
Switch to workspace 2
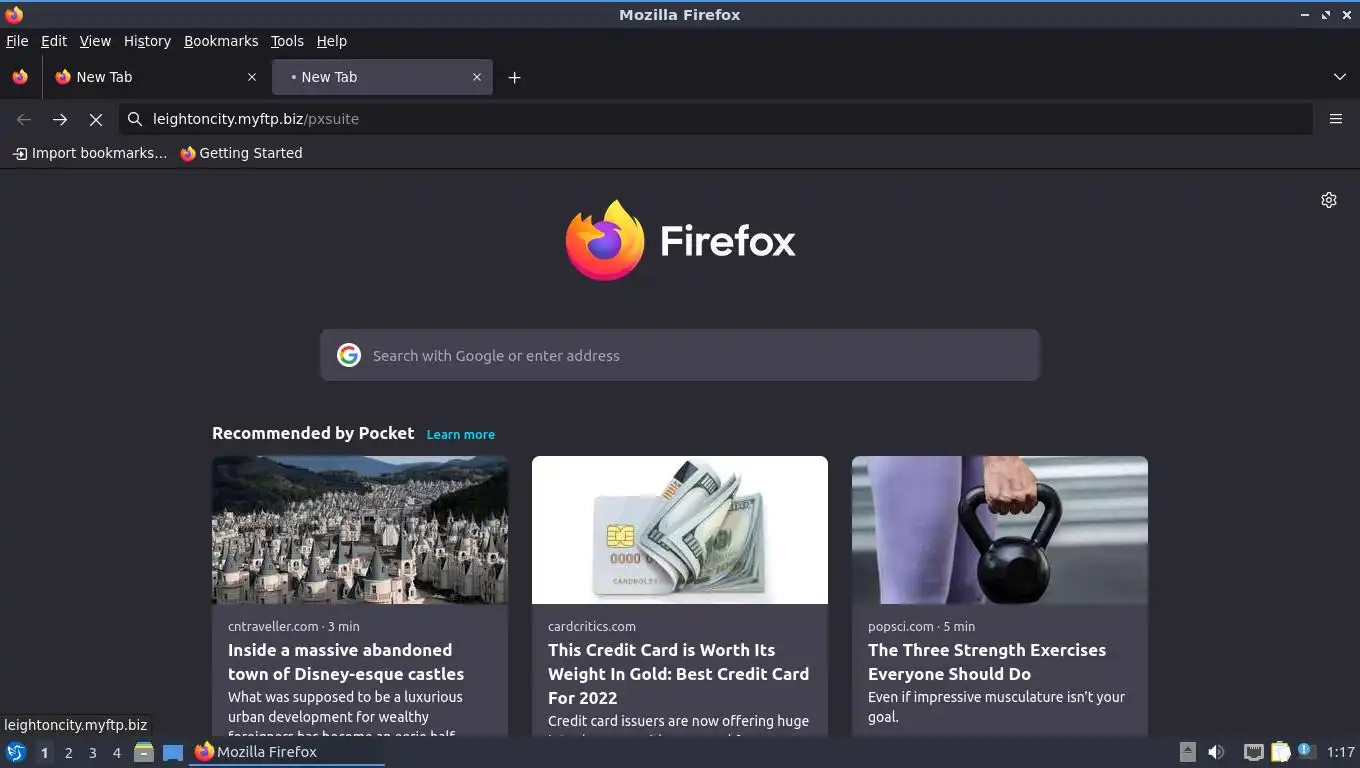pyautogui.click(x=69, y=753)
